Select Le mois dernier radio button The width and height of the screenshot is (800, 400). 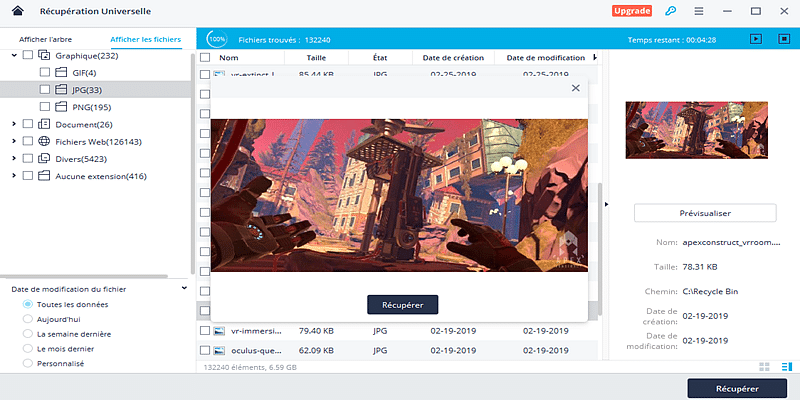[x=28, y=348]
